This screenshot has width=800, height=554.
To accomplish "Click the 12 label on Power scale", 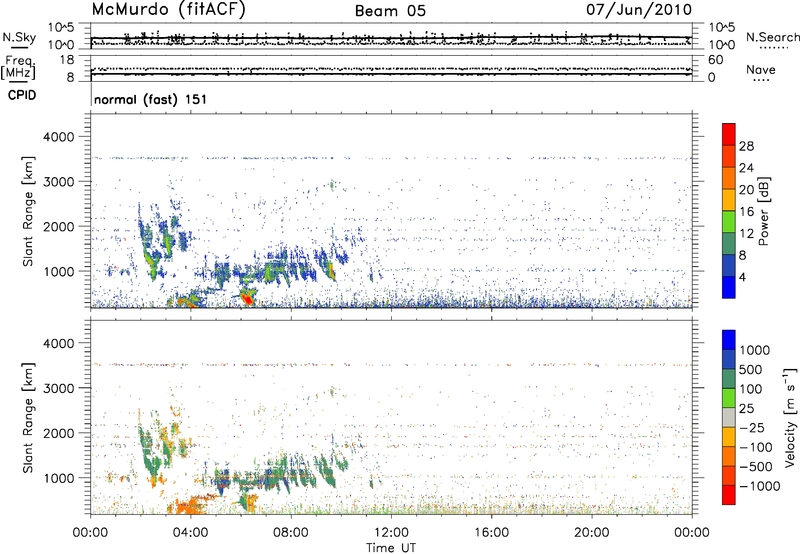I will 746,234.
